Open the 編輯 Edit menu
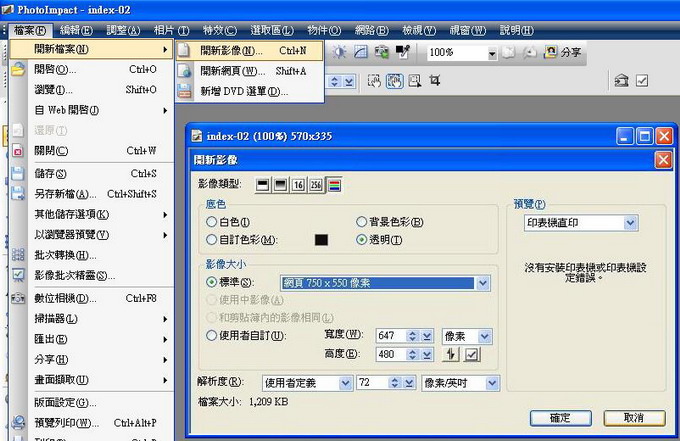 pos(76,30)
